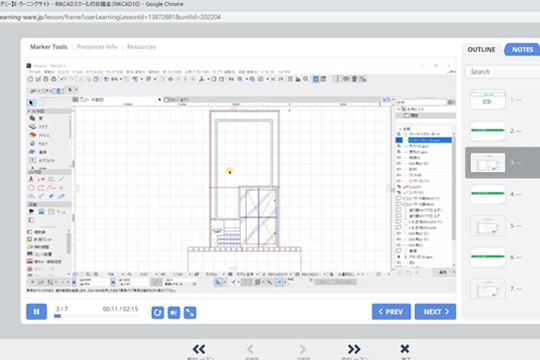Open the Help (ヘルプ) menu in CAD
The height and width of the screenshot is (360, 540).
284,72
